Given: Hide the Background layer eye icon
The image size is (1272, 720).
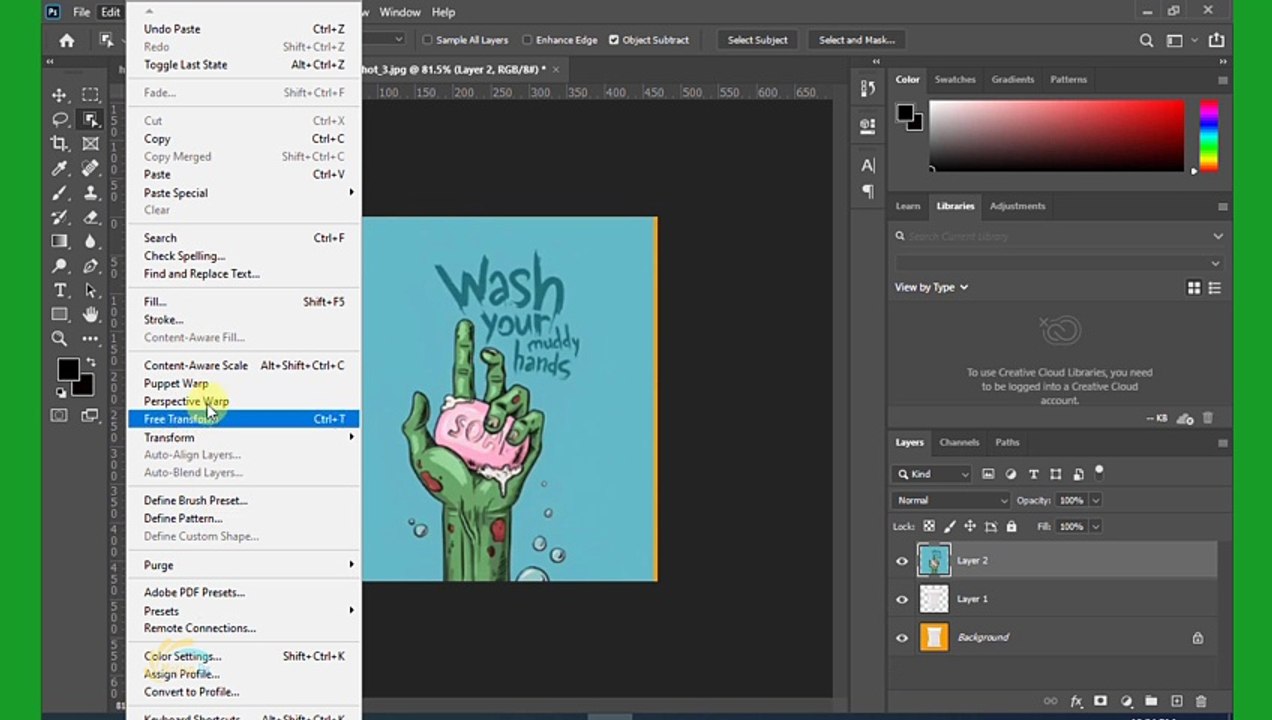Looking at the screenshot, I should [902, 637].
